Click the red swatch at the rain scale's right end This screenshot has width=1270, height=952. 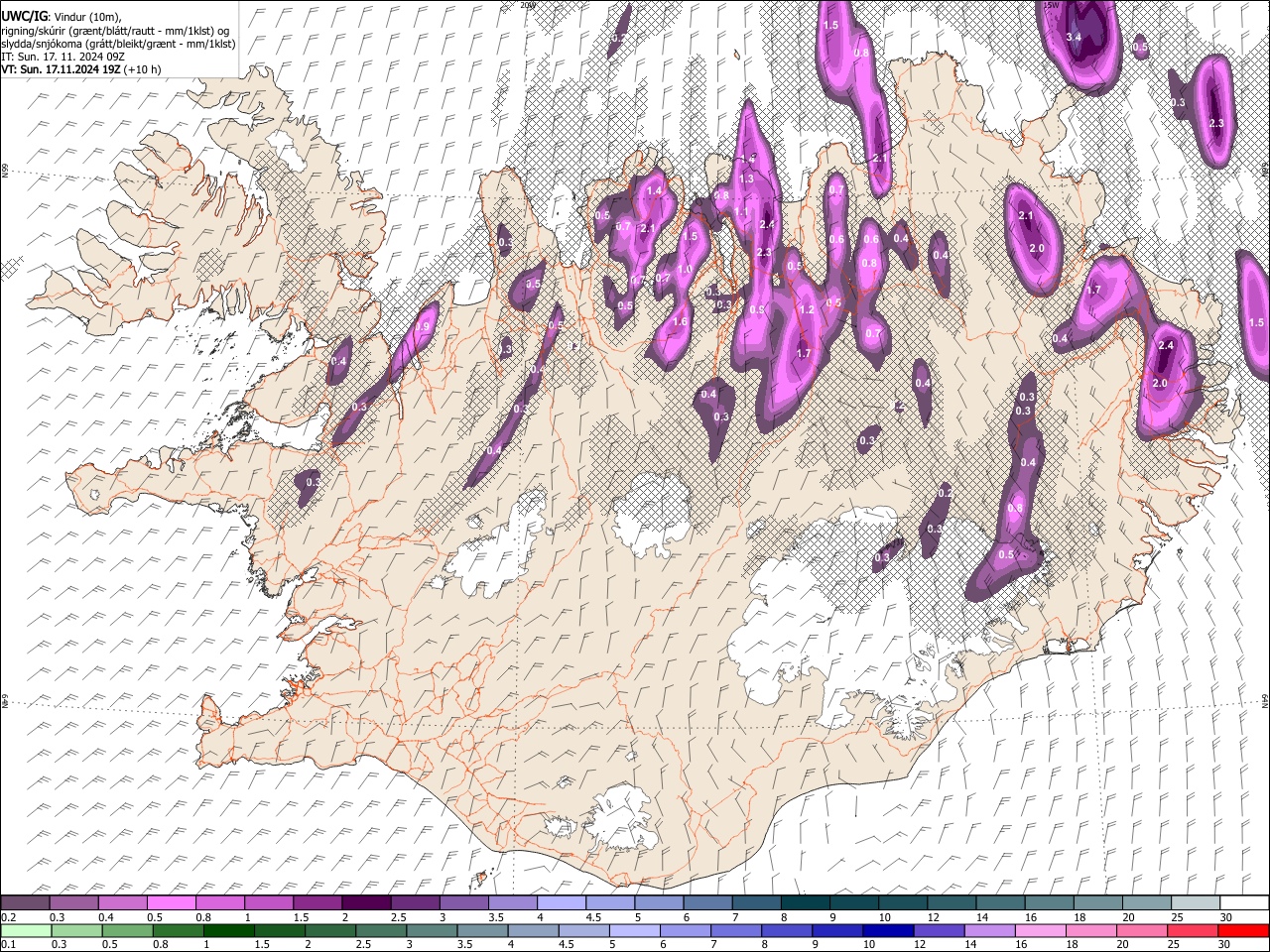[1243, 930]
